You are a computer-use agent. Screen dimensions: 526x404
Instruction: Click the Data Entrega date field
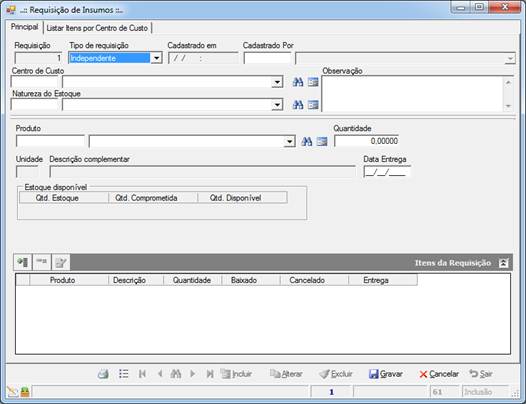387,172
